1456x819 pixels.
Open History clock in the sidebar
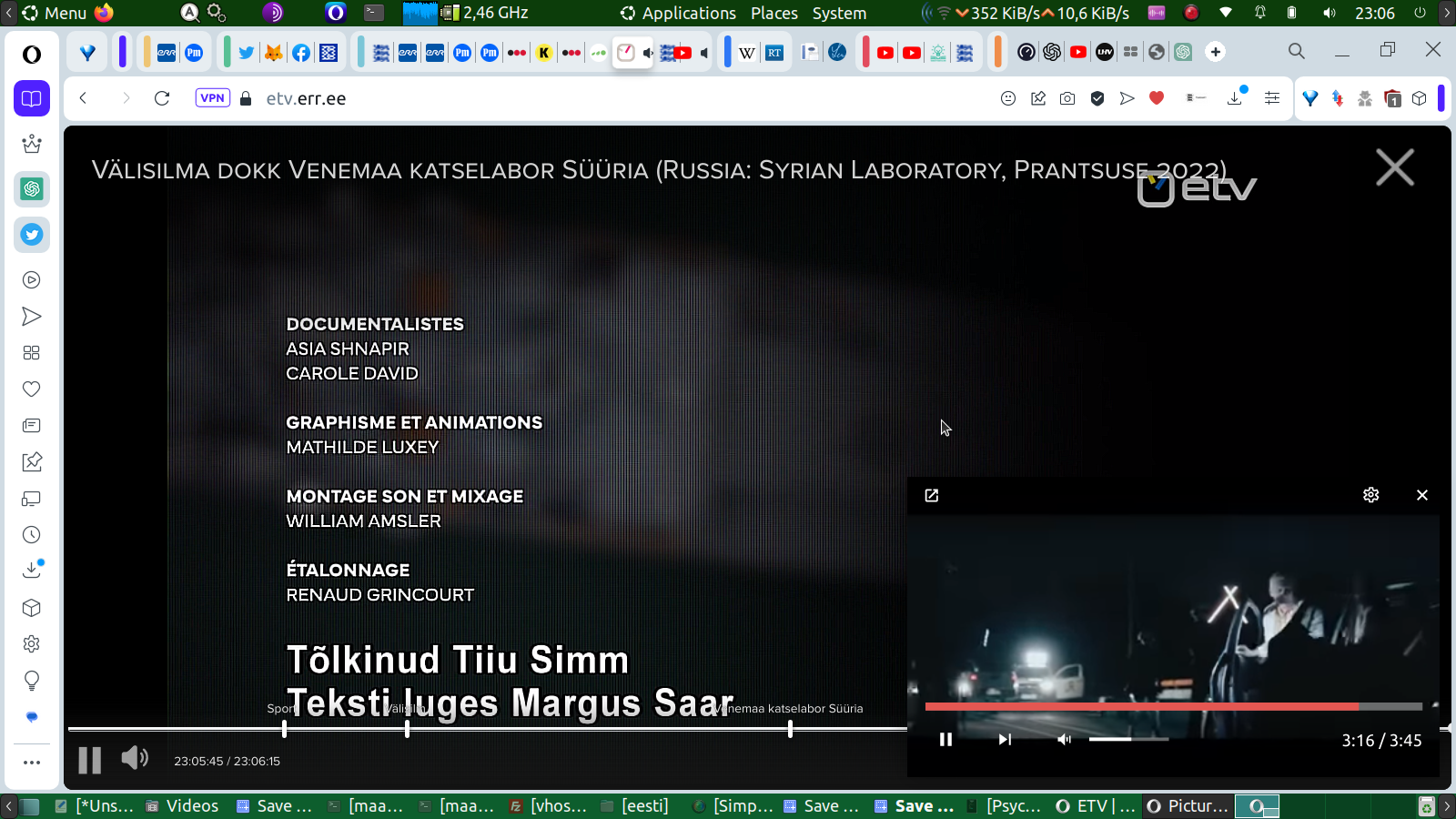tap(32, 535)
